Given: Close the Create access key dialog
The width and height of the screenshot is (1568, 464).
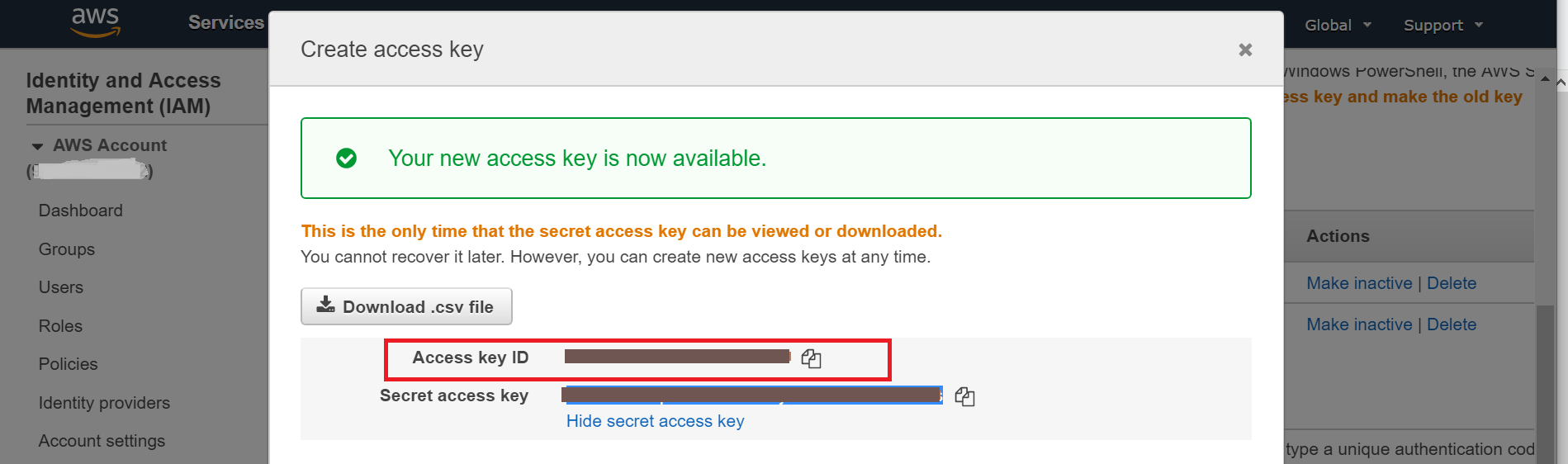Looking at the screenshot, I should pos(1245,50).
